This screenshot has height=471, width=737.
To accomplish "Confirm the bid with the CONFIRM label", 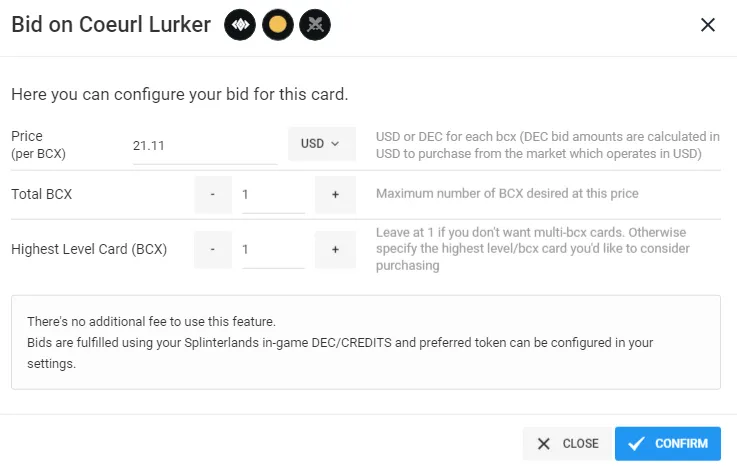I will (x=681, y=444).
